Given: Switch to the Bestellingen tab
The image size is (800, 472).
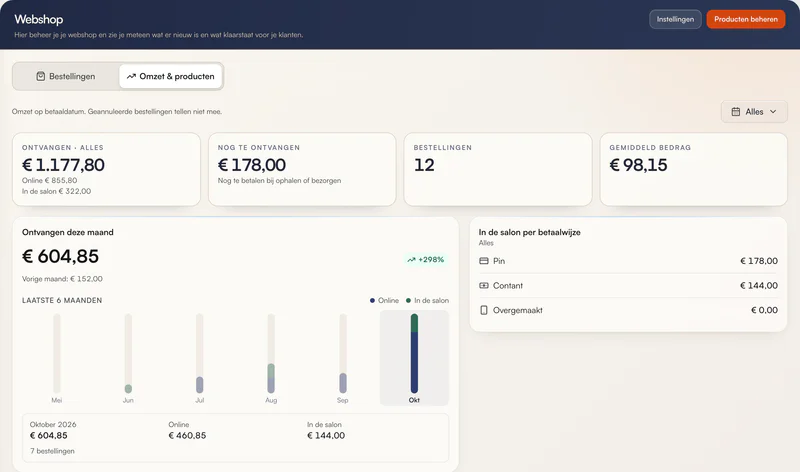Looking at the screenshot, I should (x=66, y=77).
